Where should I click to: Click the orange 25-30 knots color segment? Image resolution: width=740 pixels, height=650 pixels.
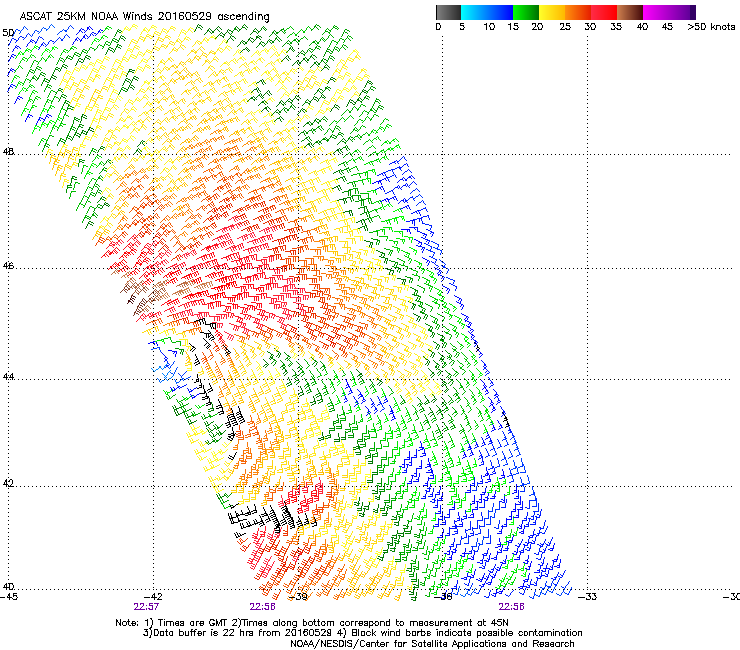coord(578,12)
